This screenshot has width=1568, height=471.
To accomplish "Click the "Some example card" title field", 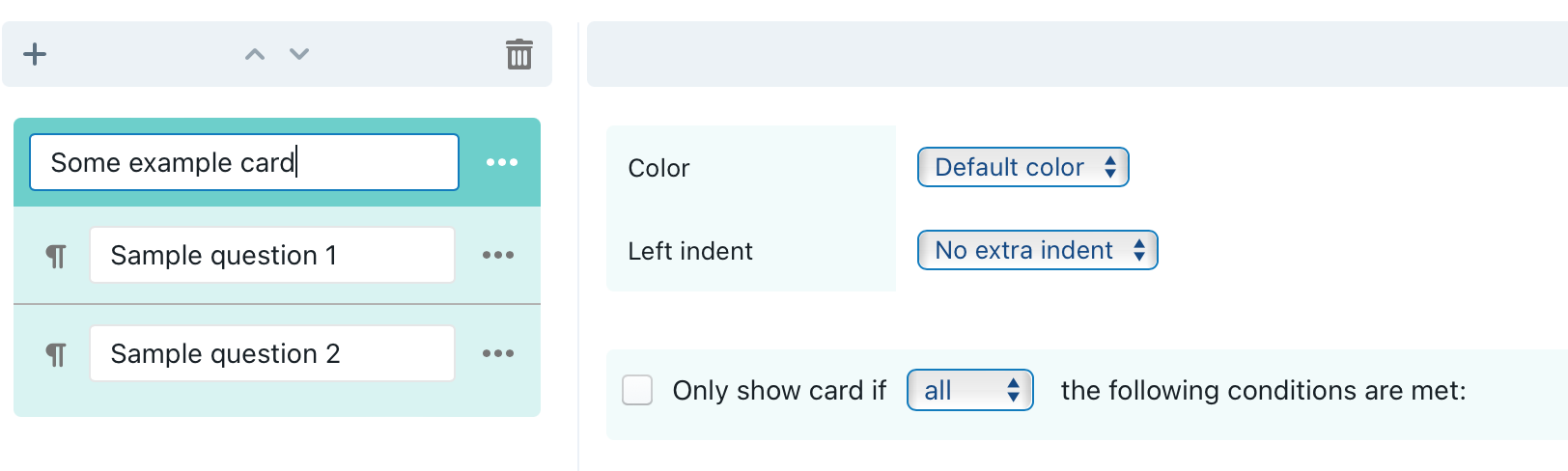I will coord(243,162).
